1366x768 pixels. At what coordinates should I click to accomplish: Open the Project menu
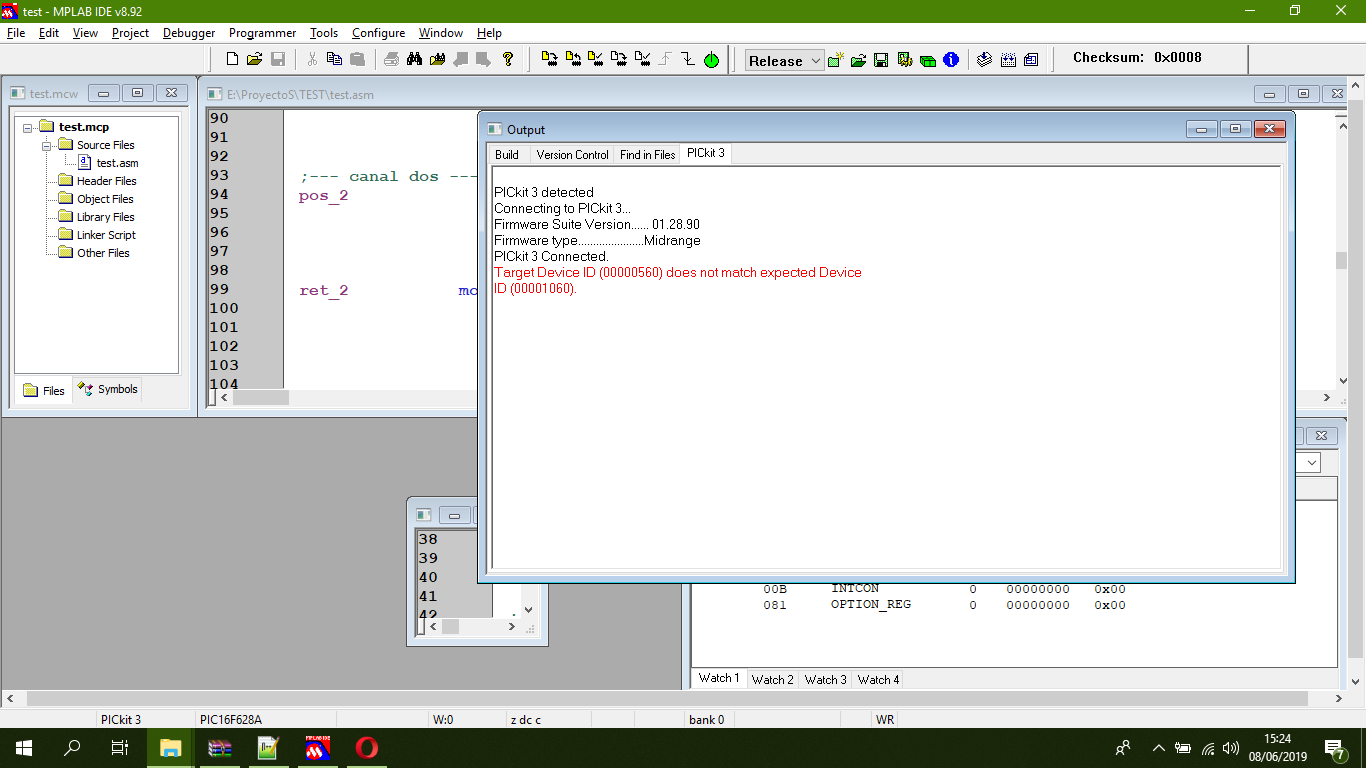pos(130,33)
